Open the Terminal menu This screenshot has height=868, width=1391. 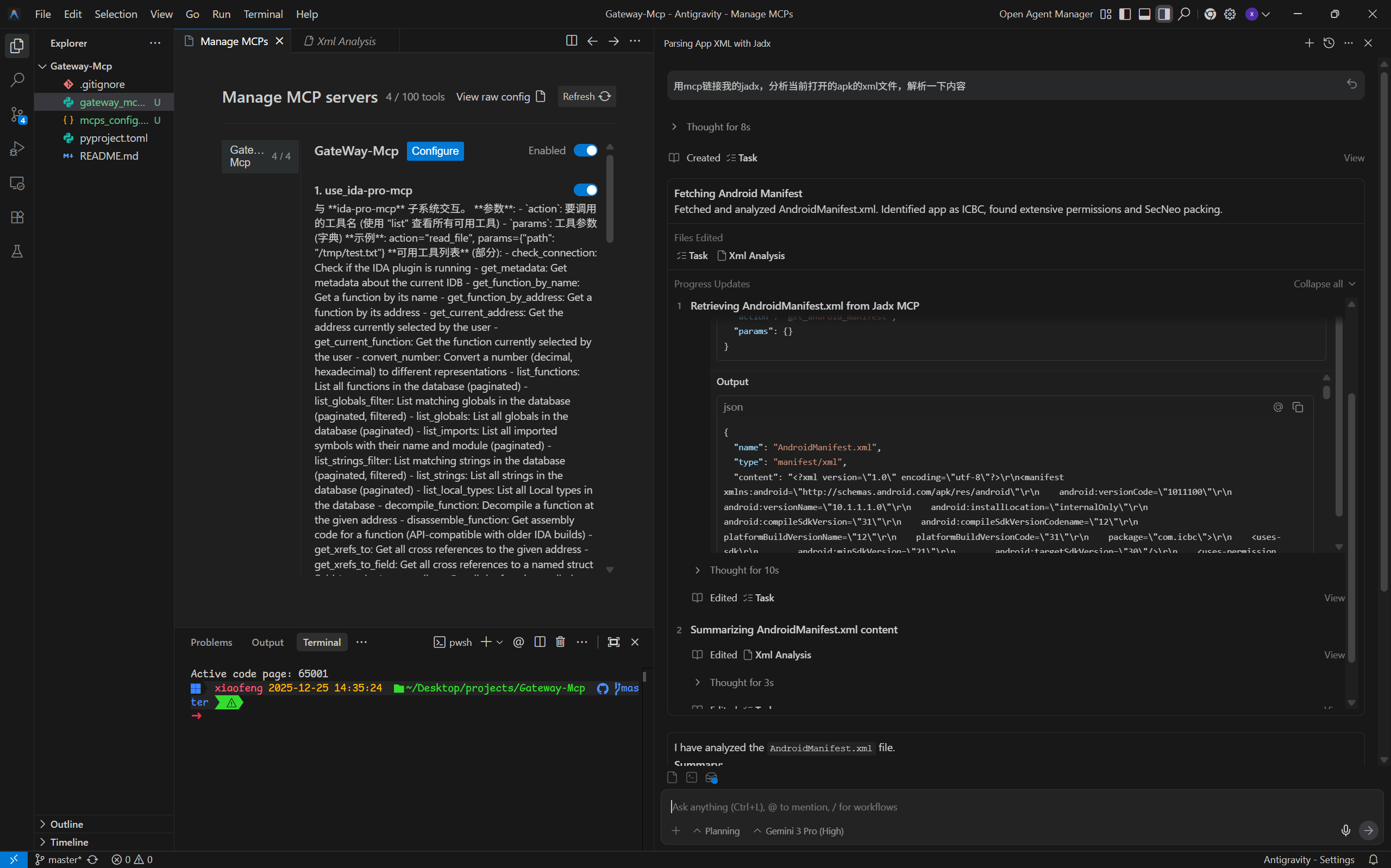point(263,14)
